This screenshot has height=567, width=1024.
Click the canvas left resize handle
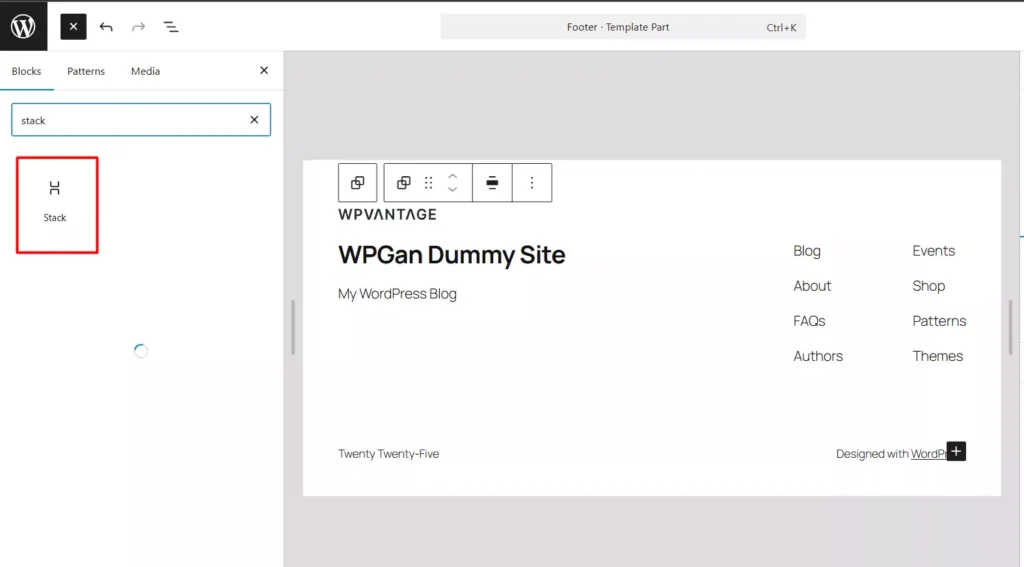pos(293,327)
